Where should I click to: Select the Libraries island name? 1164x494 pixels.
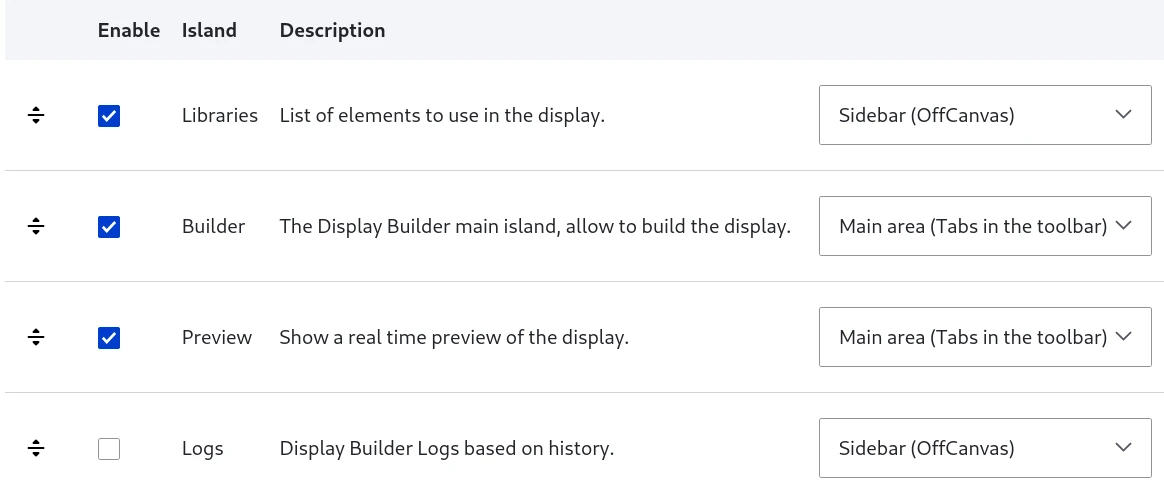pos(220,115)
